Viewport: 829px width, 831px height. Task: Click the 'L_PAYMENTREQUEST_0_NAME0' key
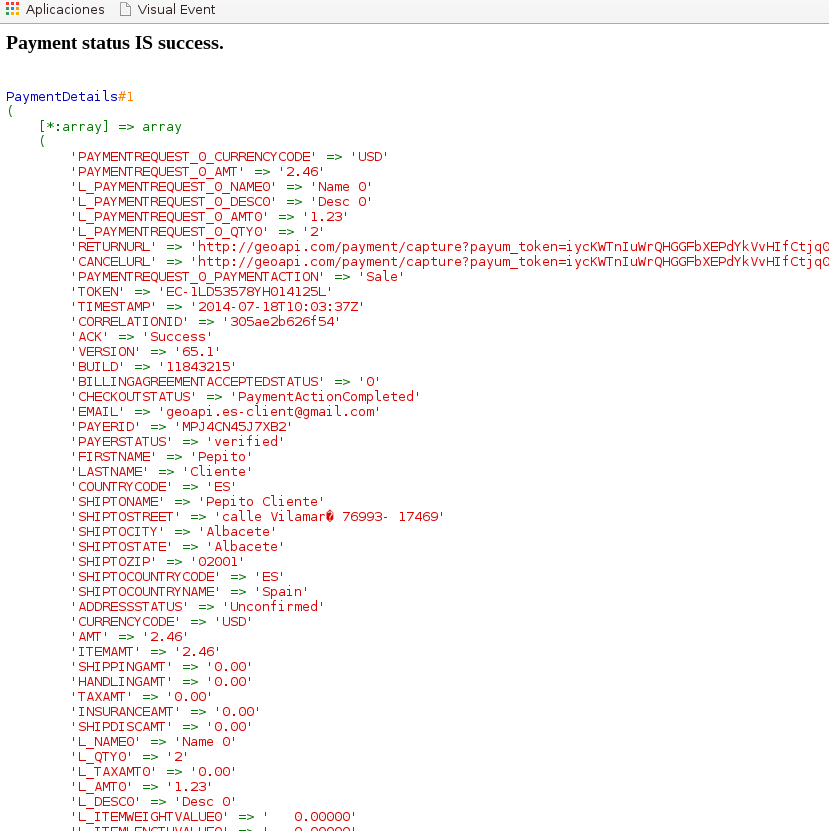(x=173, y=187)
